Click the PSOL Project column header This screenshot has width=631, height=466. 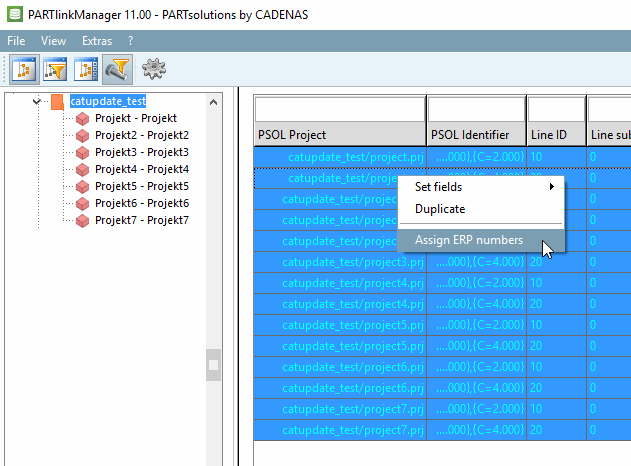pyautogui.click(x=340, y=135)
